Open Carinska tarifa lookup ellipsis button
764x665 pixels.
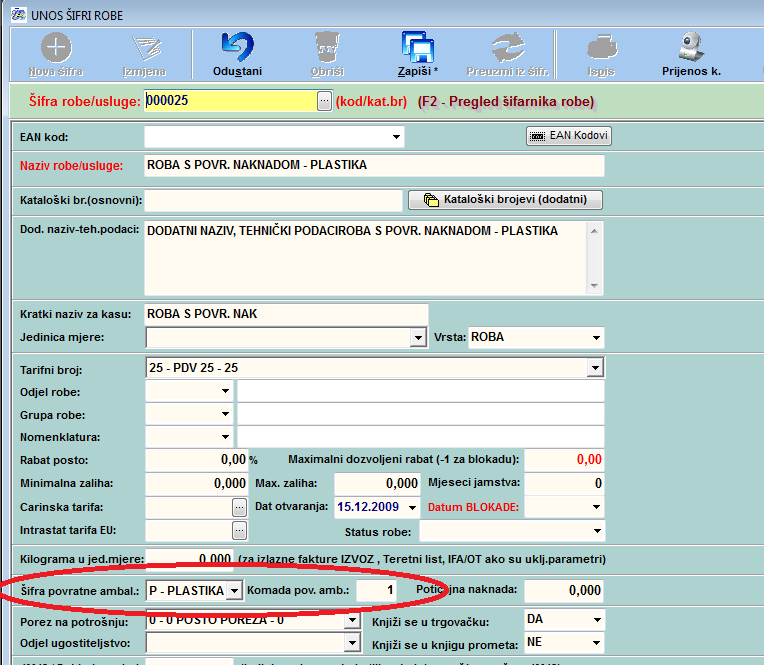point(239,508)
